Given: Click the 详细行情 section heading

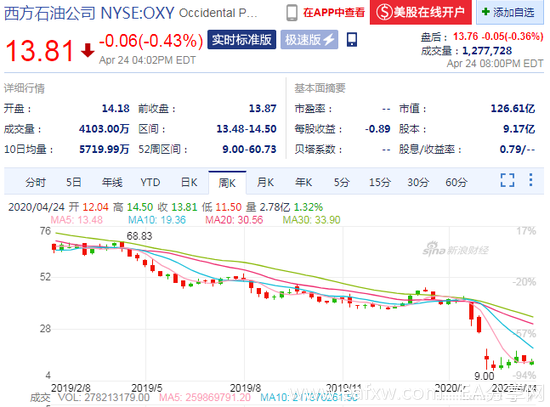Looking at the screenshot, I should (x=24, y=88).
